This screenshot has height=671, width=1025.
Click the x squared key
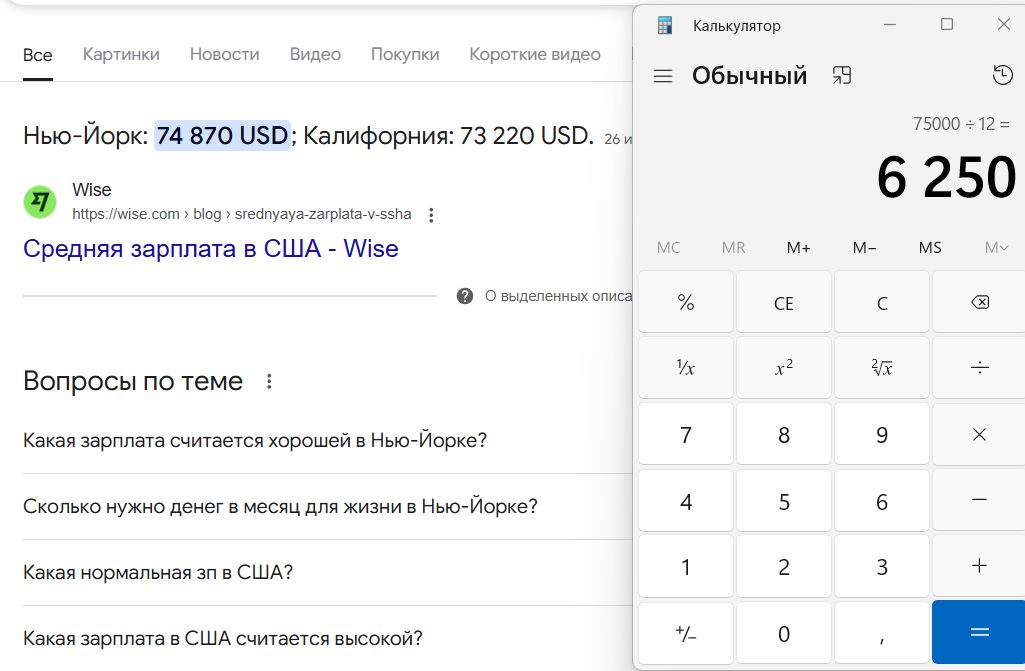tap(784, 368)
